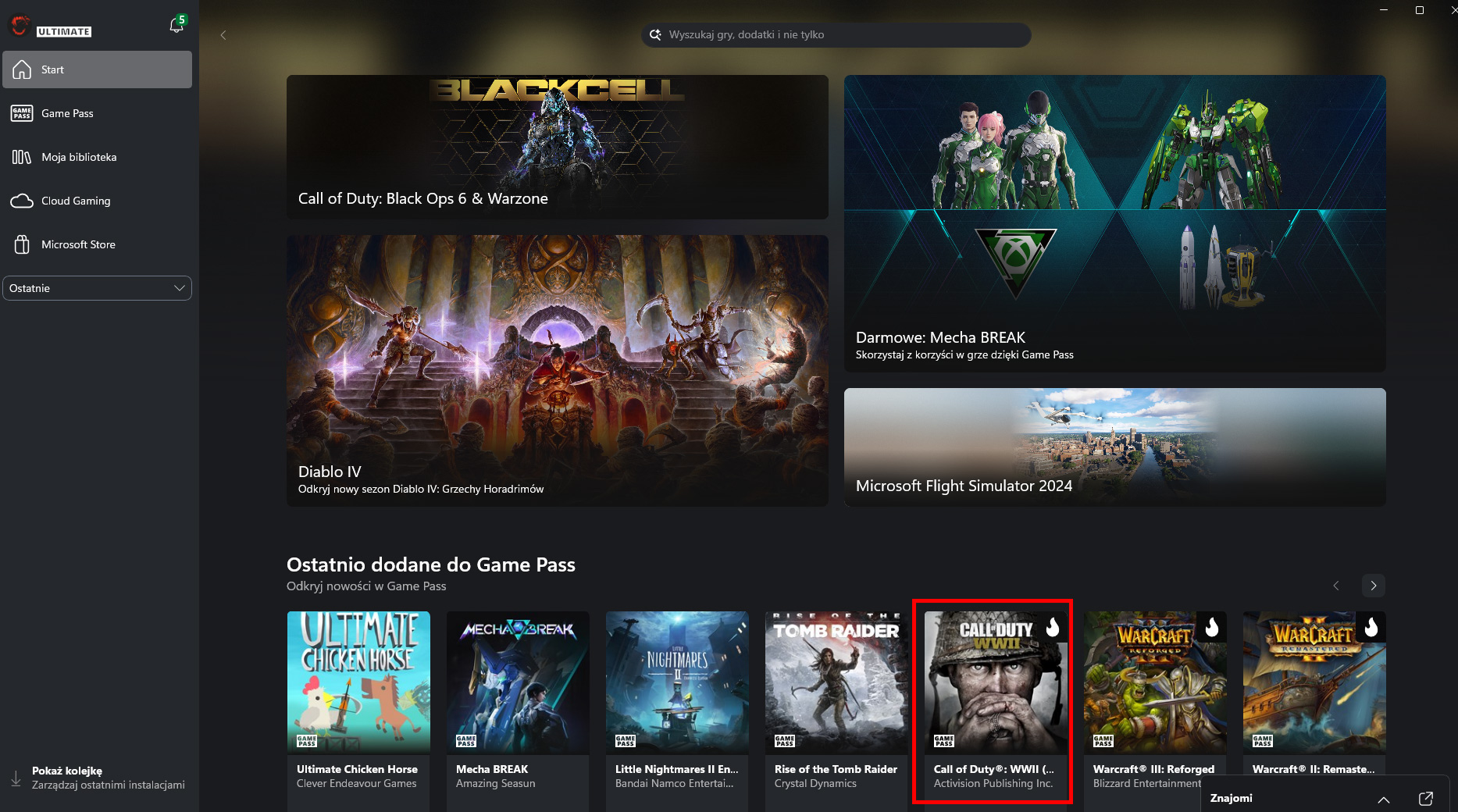1458x812 pixels.
Task: Click into the game search field
Action: [x=836, y=35]
